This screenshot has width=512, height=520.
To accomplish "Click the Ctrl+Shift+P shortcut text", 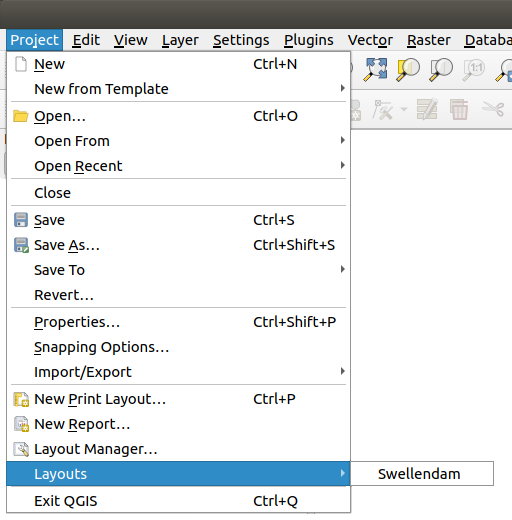I will click(x=295, y=322).
